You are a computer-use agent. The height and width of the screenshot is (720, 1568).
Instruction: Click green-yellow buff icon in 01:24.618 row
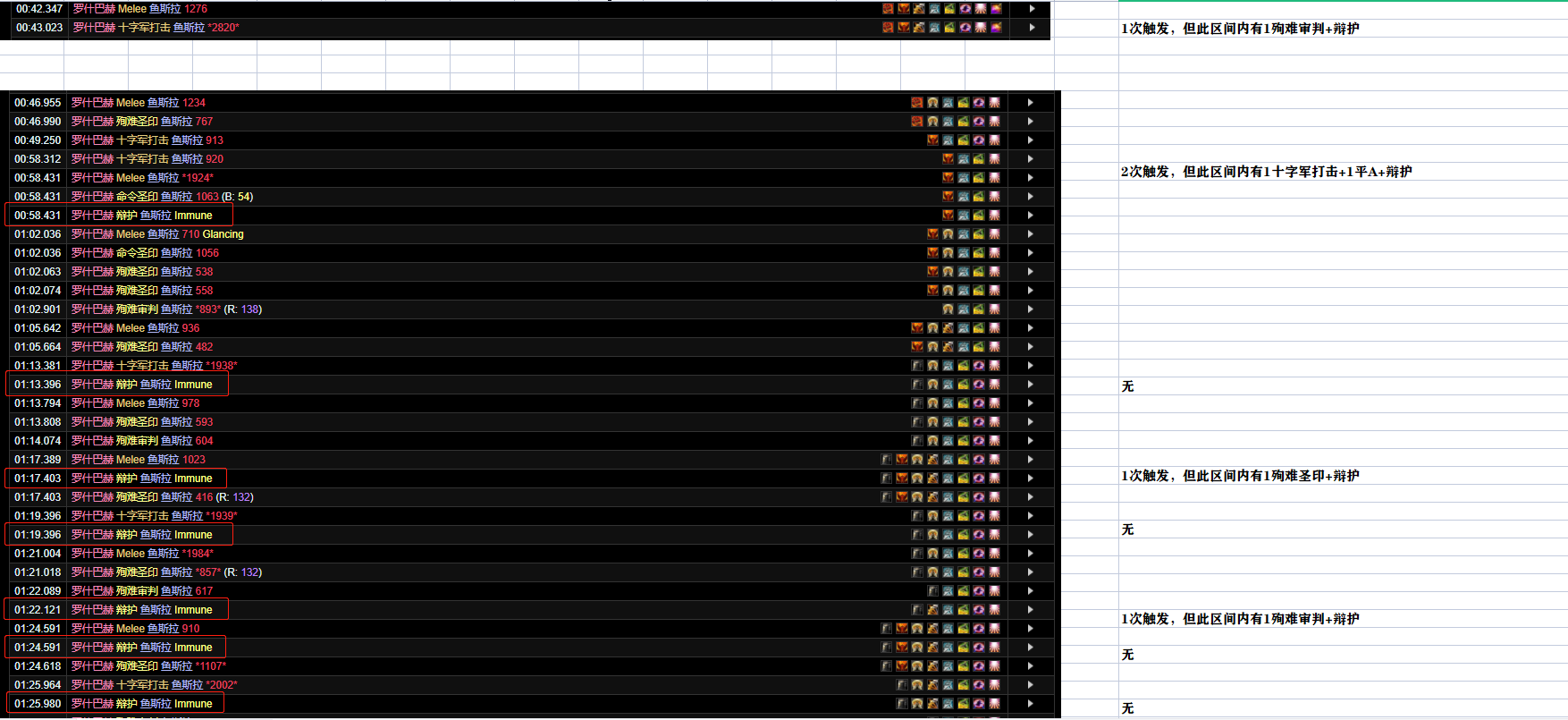[963, 666]
